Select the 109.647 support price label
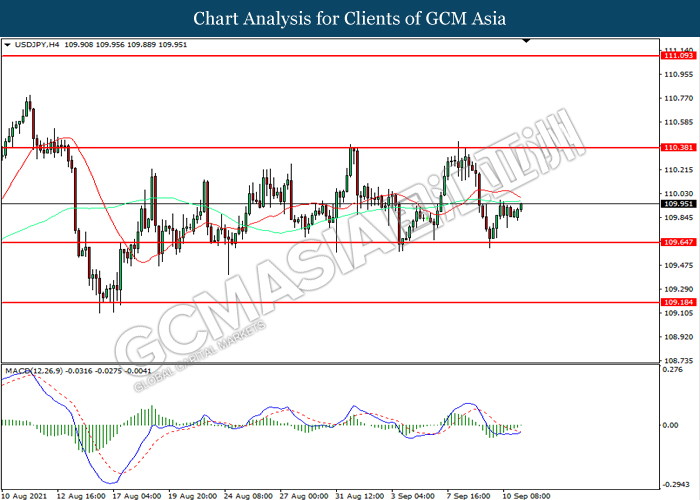 (679, 242)
